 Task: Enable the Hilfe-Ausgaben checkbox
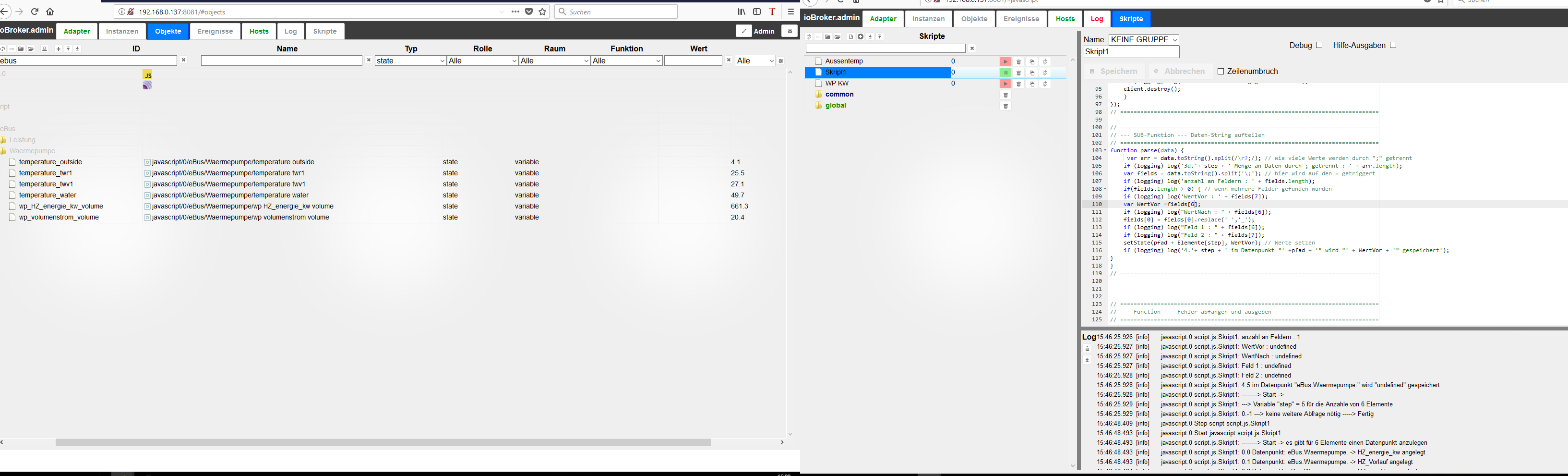[x=1393, y=45]
